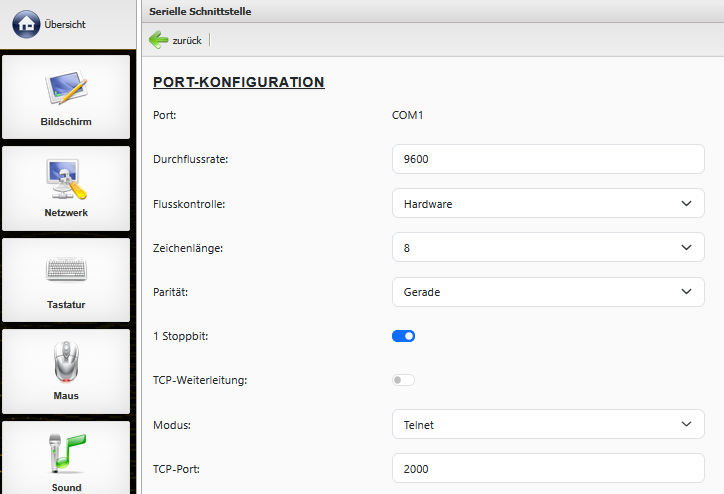724x494 pixels.
Task: Click the home Übersicht icon
Action: [26, 23]
